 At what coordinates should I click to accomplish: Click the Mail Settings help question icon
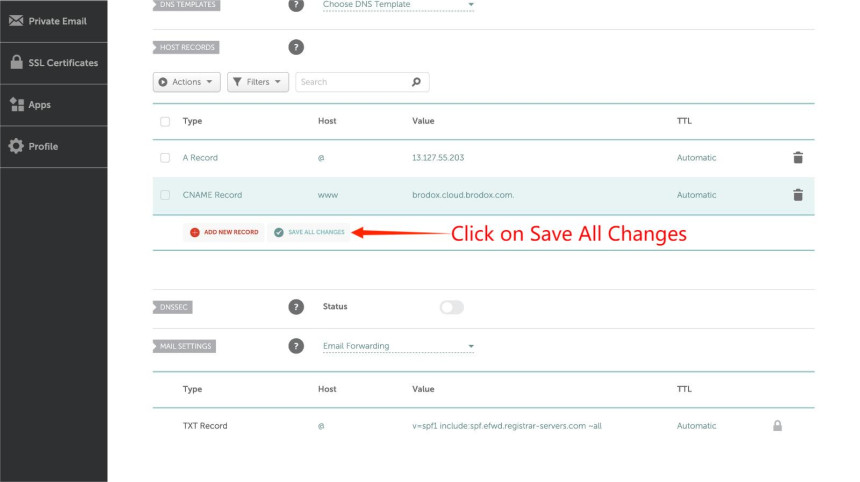tap(296, 346)
